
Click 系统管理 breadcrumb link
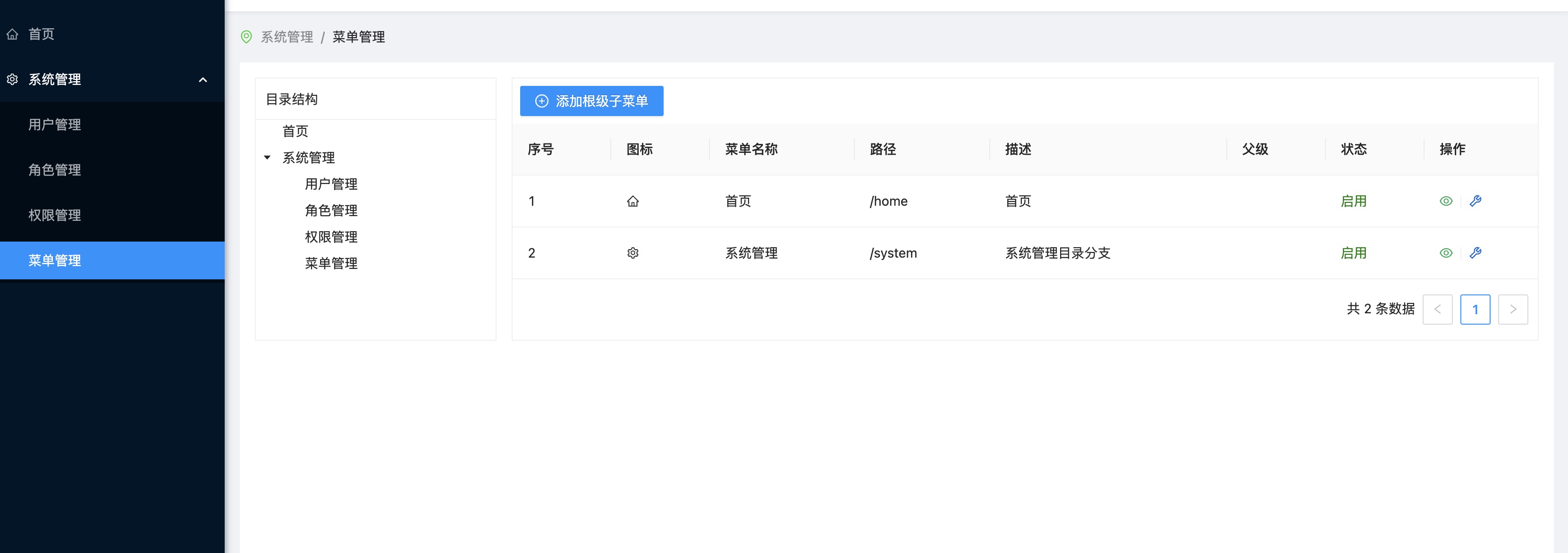click(287, 37)
